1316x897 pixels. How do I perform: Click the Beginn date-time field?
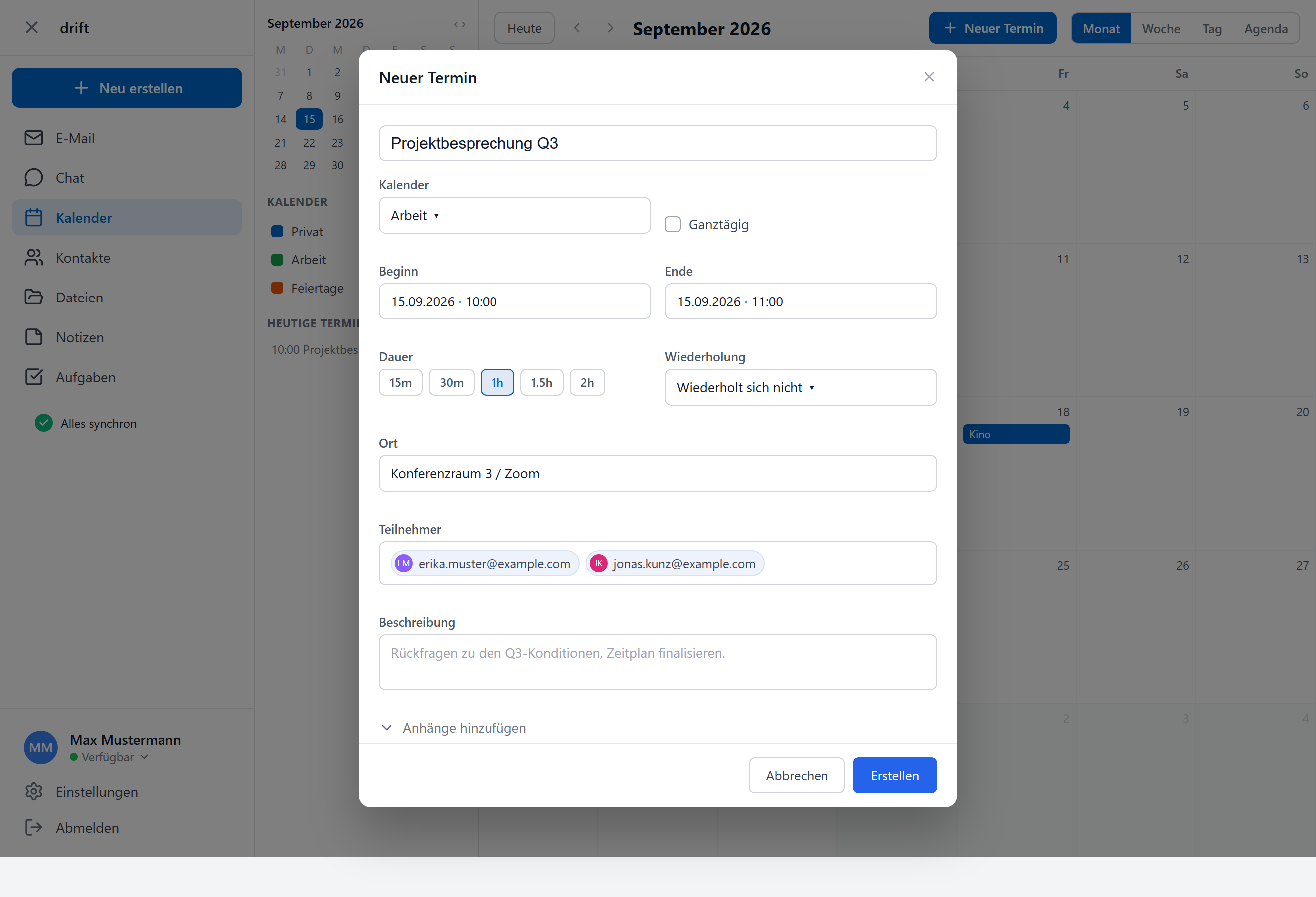tap(515, 301)
